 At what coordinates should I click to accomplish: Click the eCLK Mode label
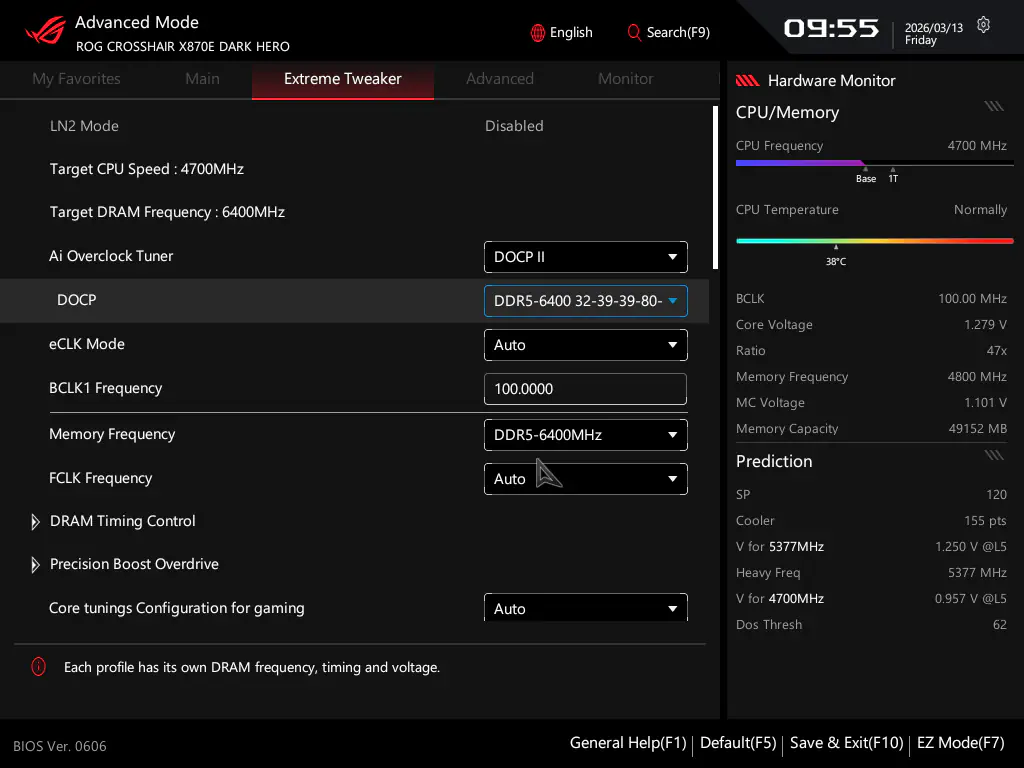tap(87, 344)
